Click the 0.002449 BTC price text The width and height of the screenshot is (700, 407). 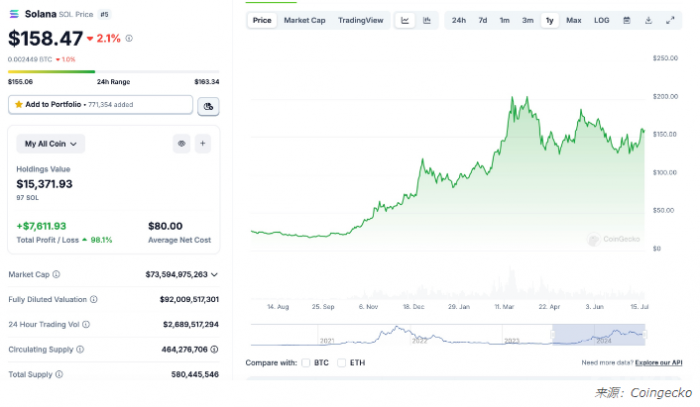pyautogui.click(x=30, y=59)
